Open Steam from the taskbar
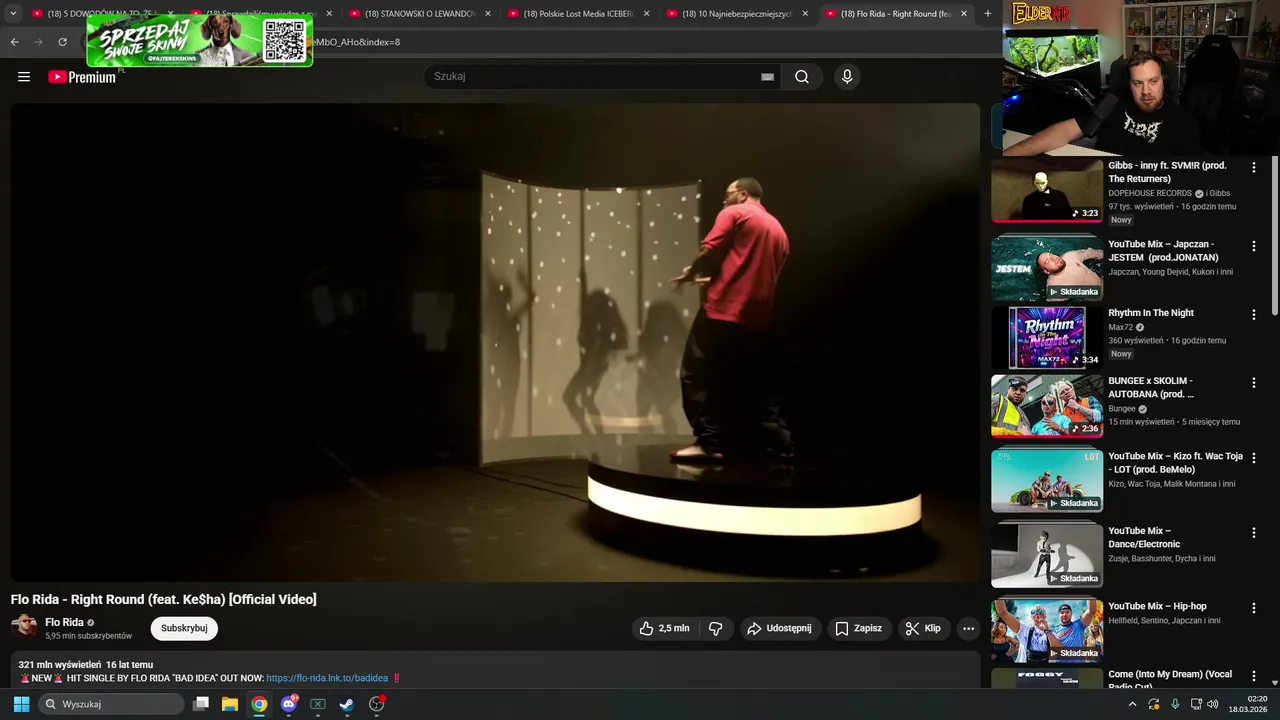This screenshot has height=720, width=1280. click(x=347, y=704)
